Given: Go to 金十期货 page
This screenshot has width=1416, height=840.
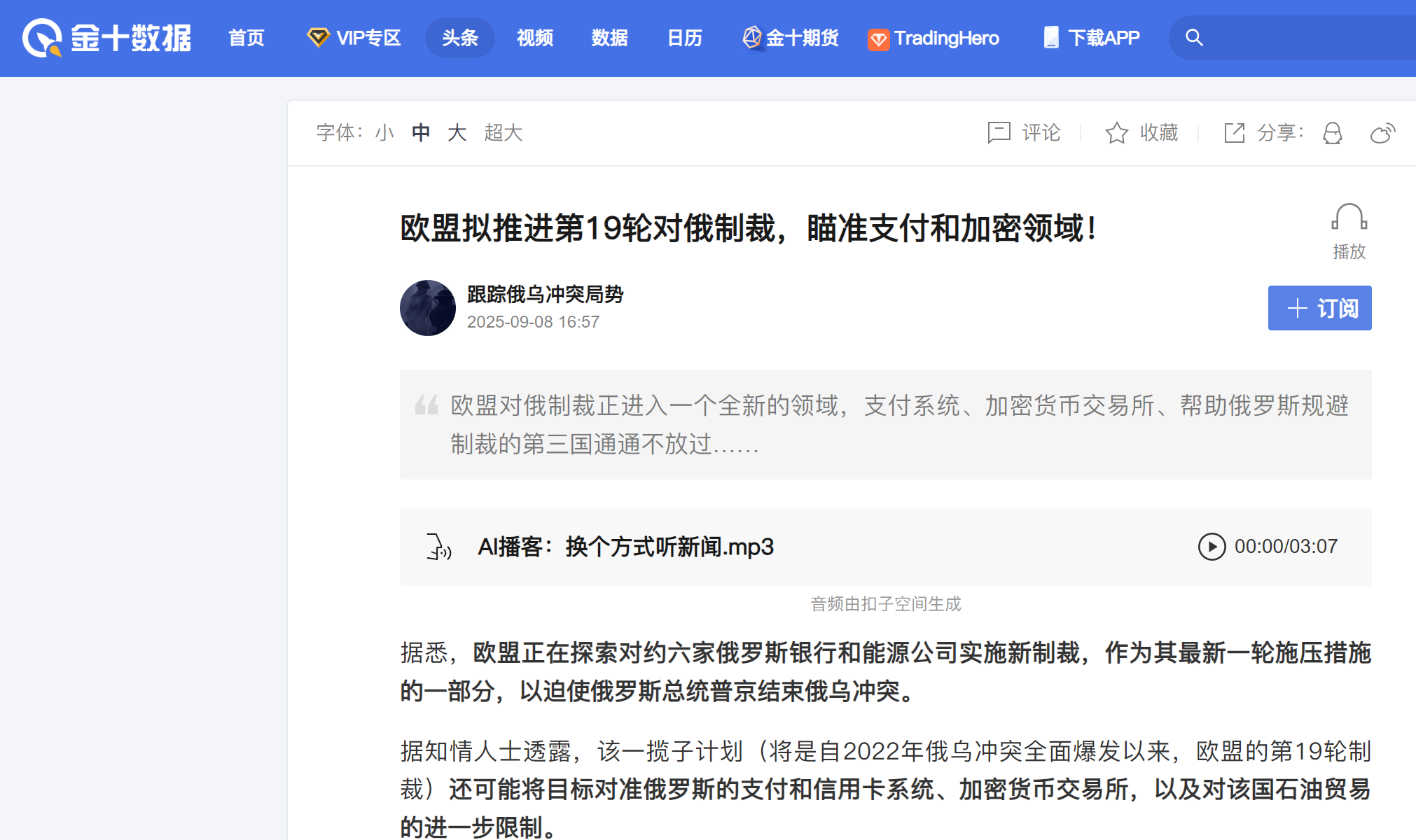Looking at the screenshot, I should click(x=791, y=38).
